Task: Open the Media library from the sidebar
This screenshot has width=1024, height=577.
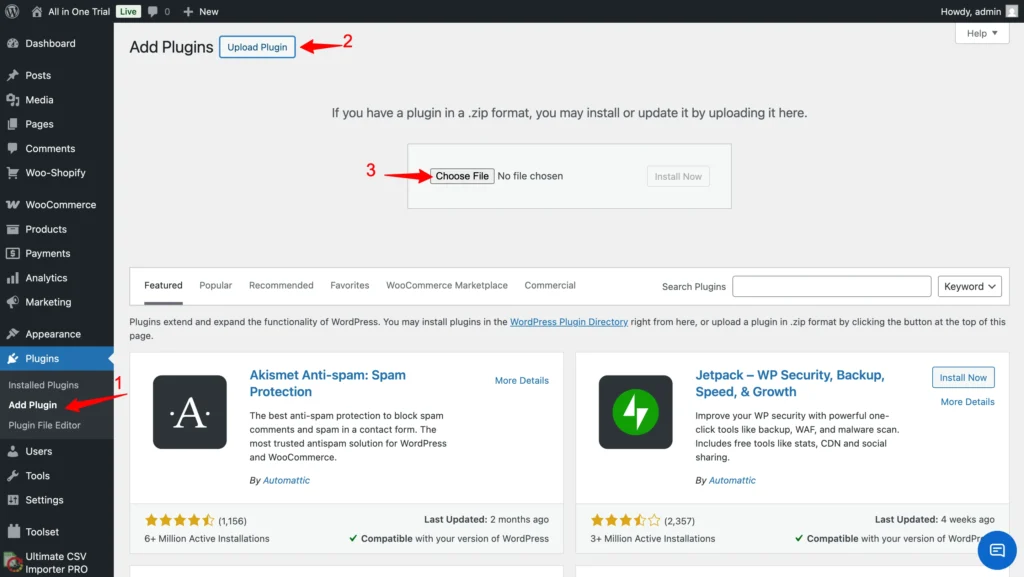Action: point(40,99)
